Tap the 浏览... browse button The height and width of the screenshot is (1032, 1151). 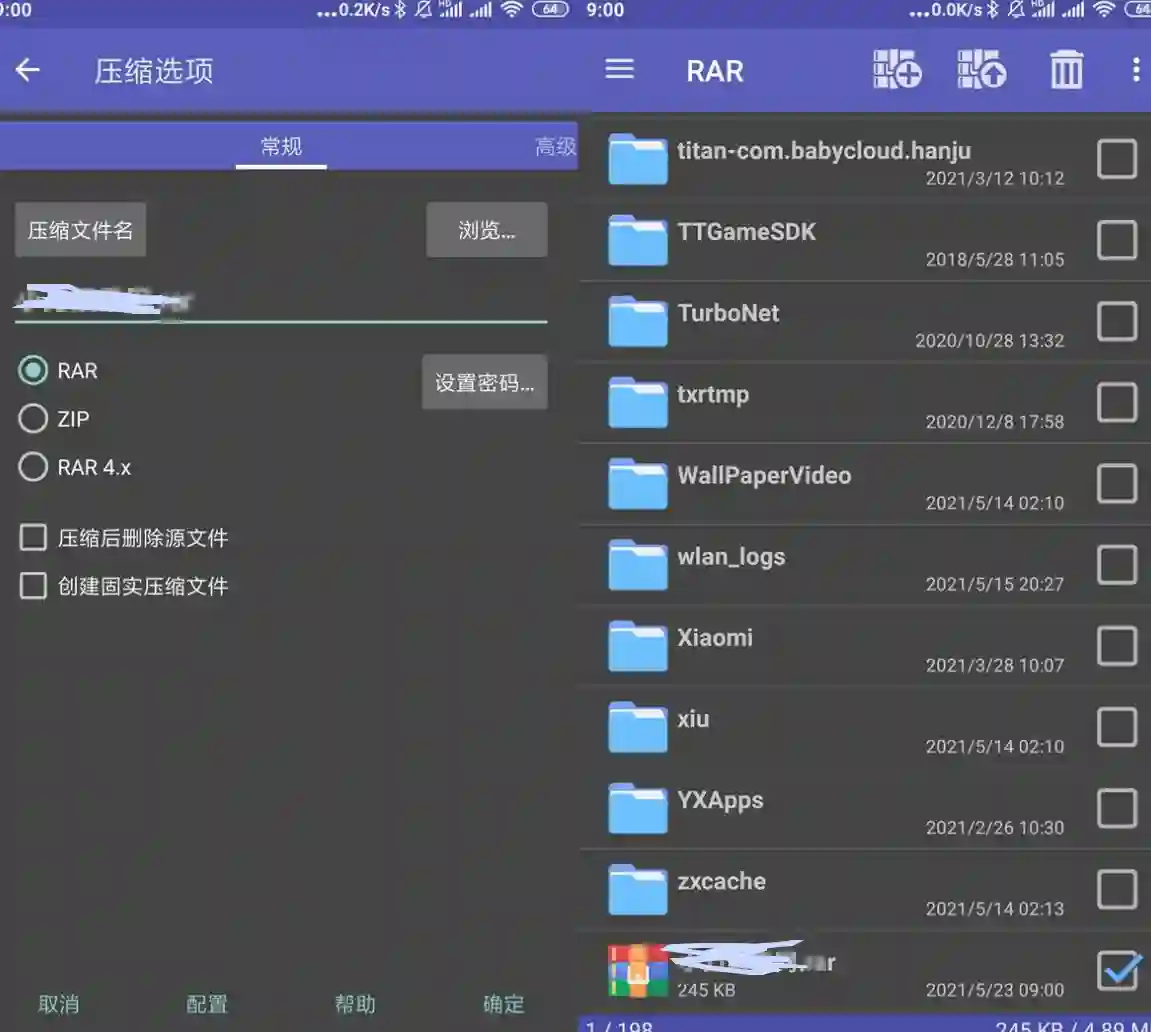(487, 230)
